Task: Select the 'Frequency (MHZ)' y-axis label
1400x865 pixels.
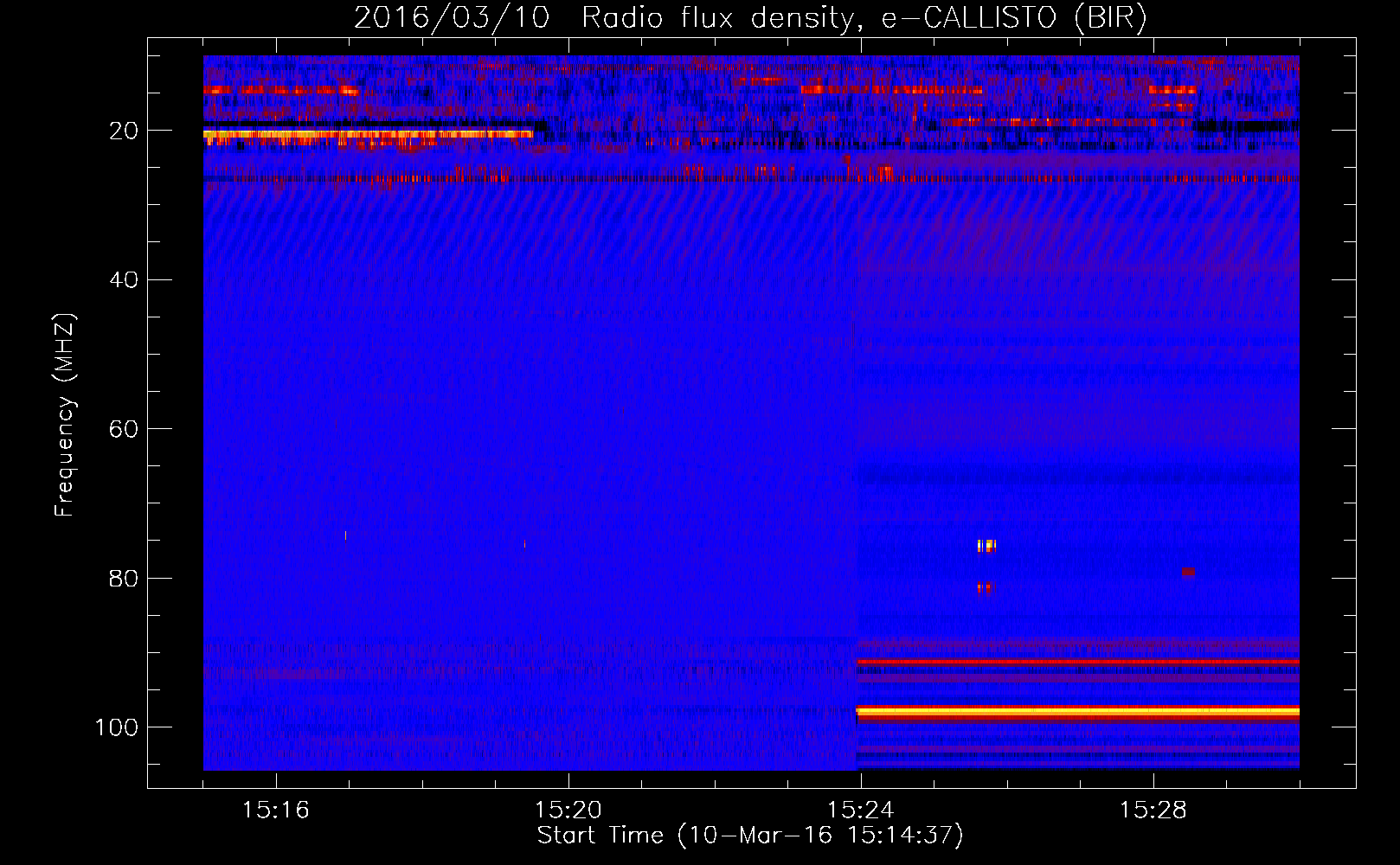Action: pos(65,414)
